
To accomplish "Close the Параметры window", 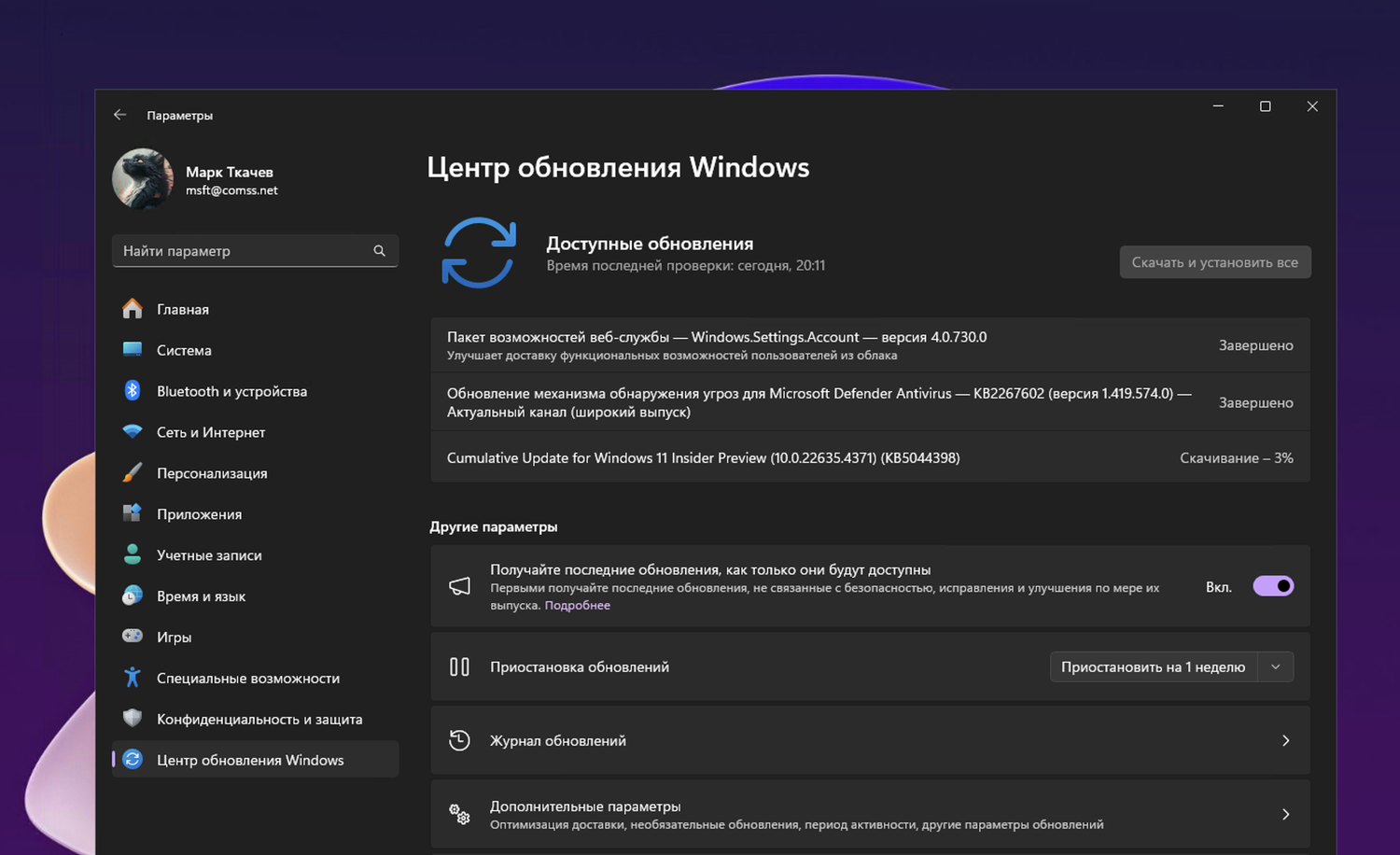I will point(1312,106).
